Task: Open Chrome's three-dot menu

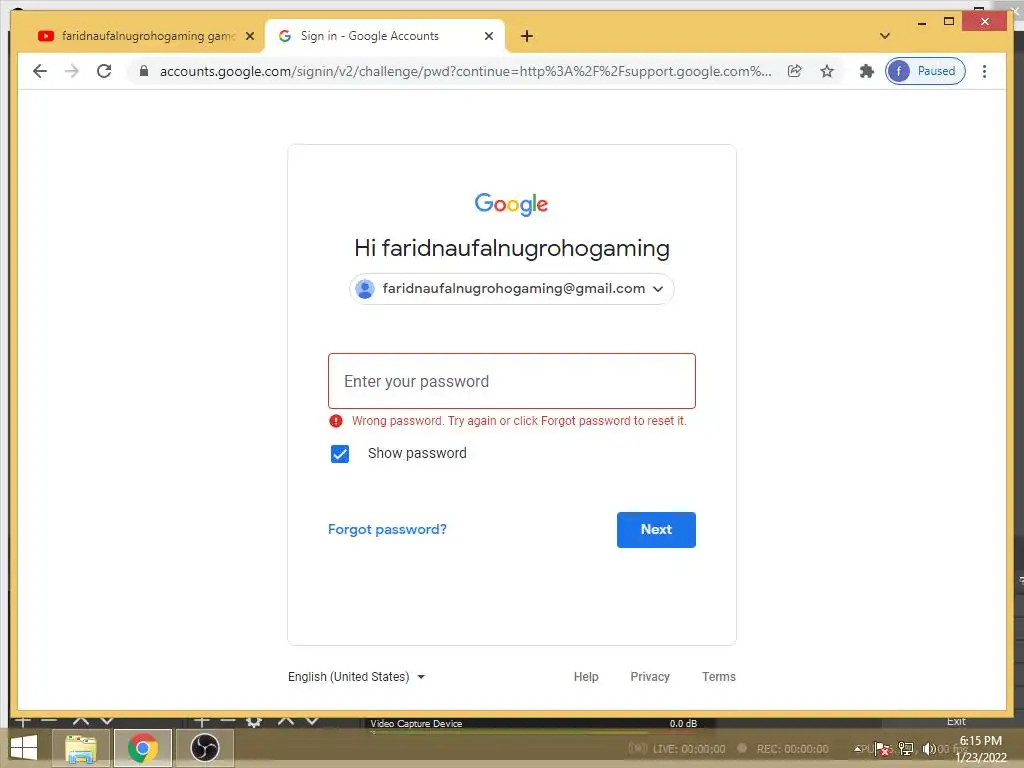Action: (x=984, y=71)
